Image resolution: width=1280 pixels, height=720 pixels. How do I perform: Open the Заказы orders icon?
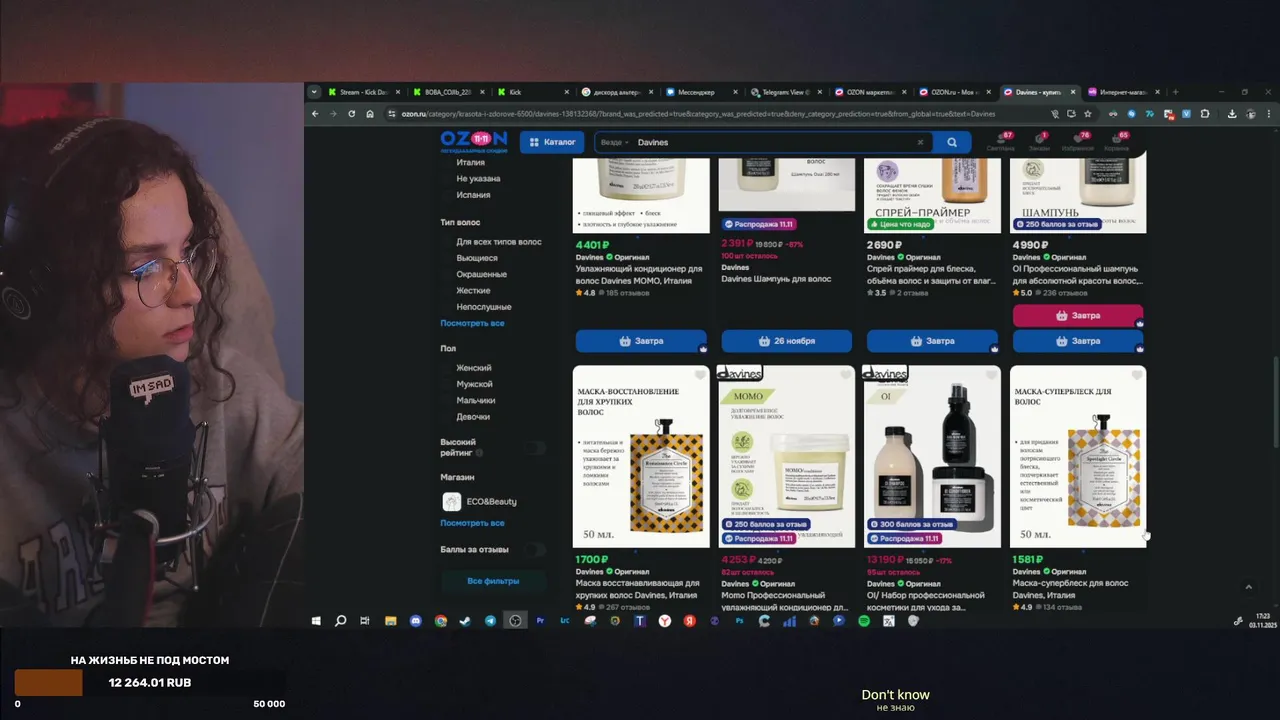click(x=1040, y=141)
